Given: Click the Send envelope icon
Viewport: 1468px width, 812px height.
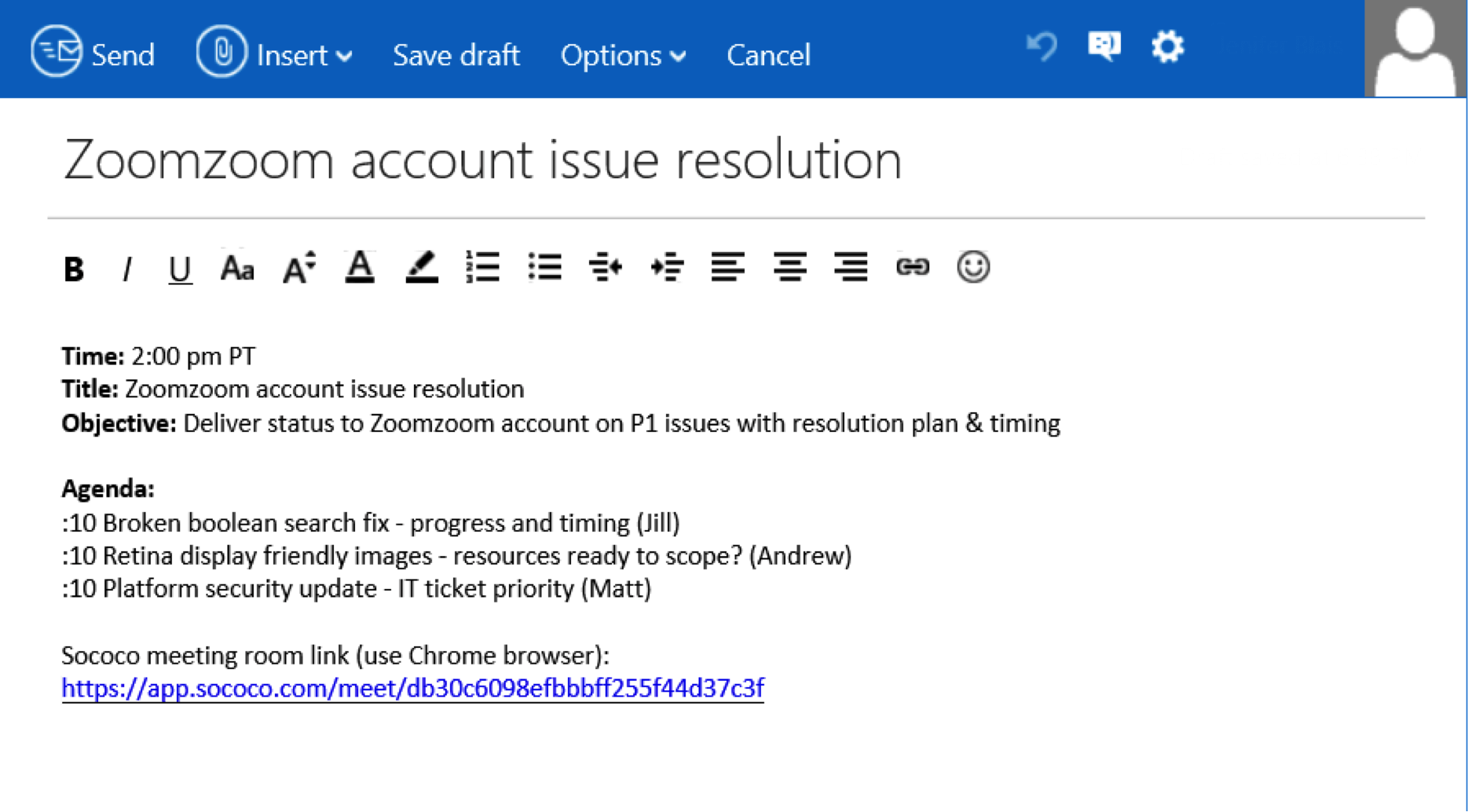Looking at the screenshot, I should (x=56, y=51).
